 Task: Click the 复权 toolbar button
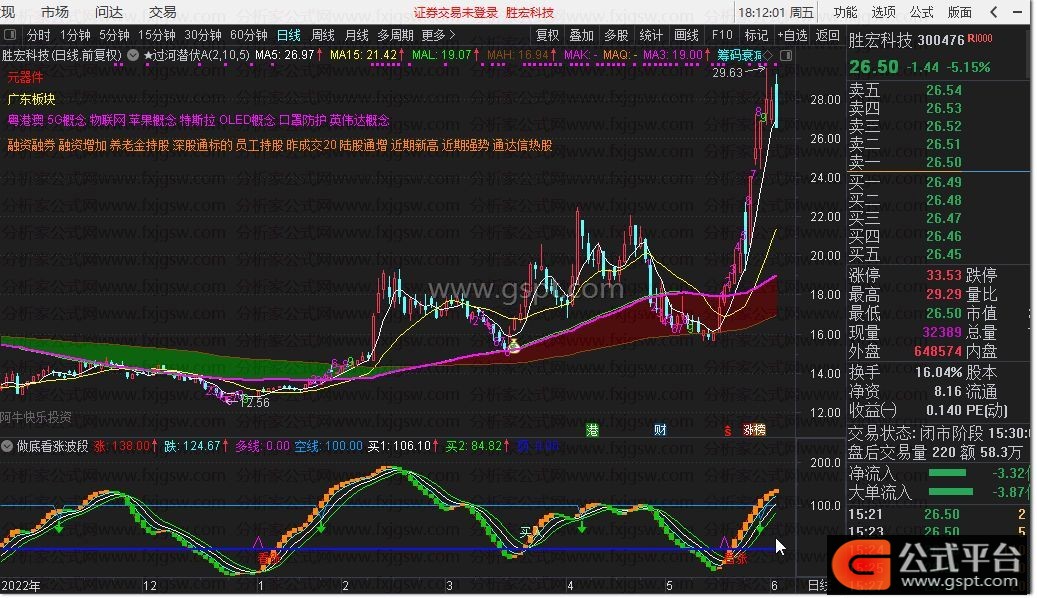547,35
